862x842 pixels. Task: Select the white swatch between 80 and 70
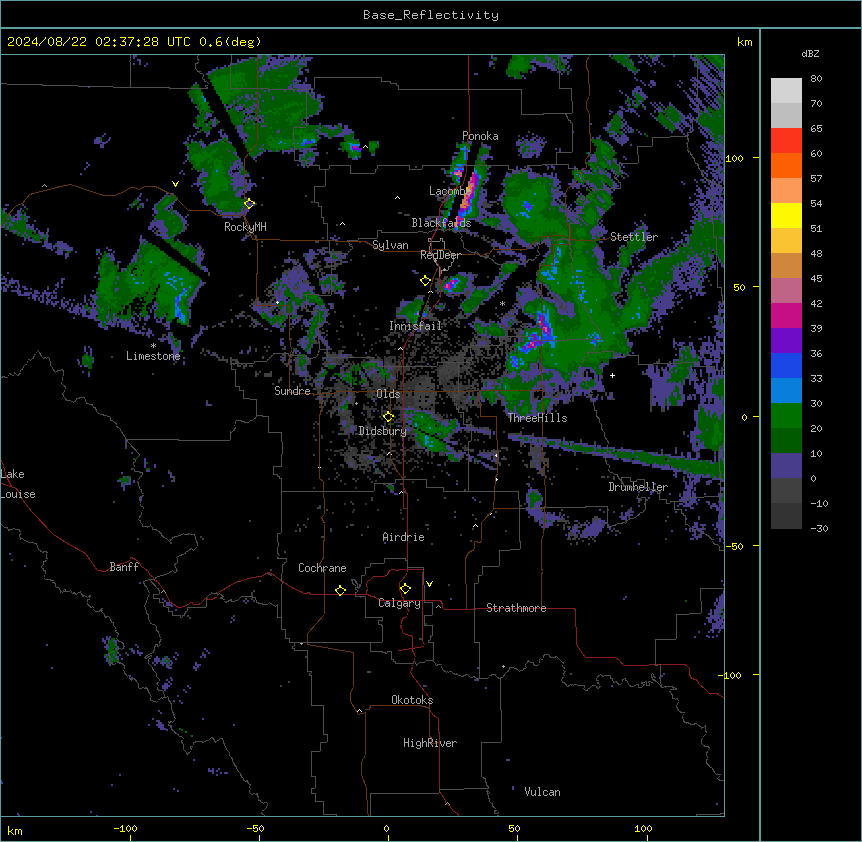[x=786, y=91]
